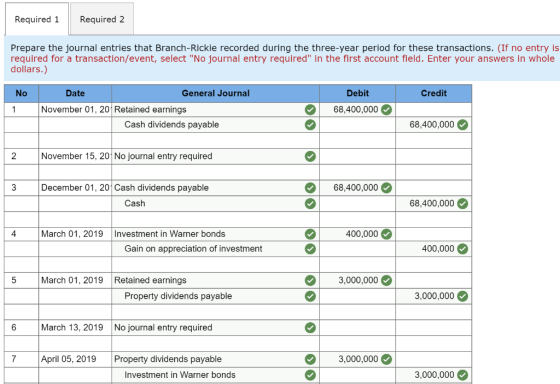Open the Required 2 tab
The height and width of the screenshot is (384, 560).
(102, 19)
